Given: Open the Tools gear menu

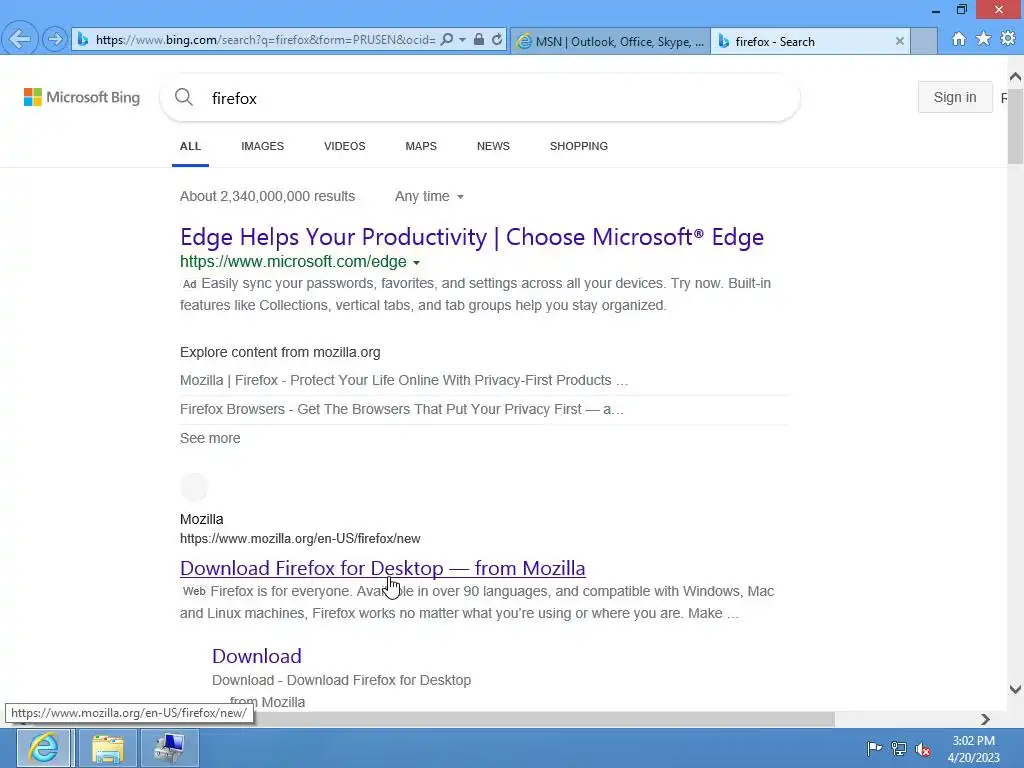Looking at the screenshot, I should coord(1008,39).
